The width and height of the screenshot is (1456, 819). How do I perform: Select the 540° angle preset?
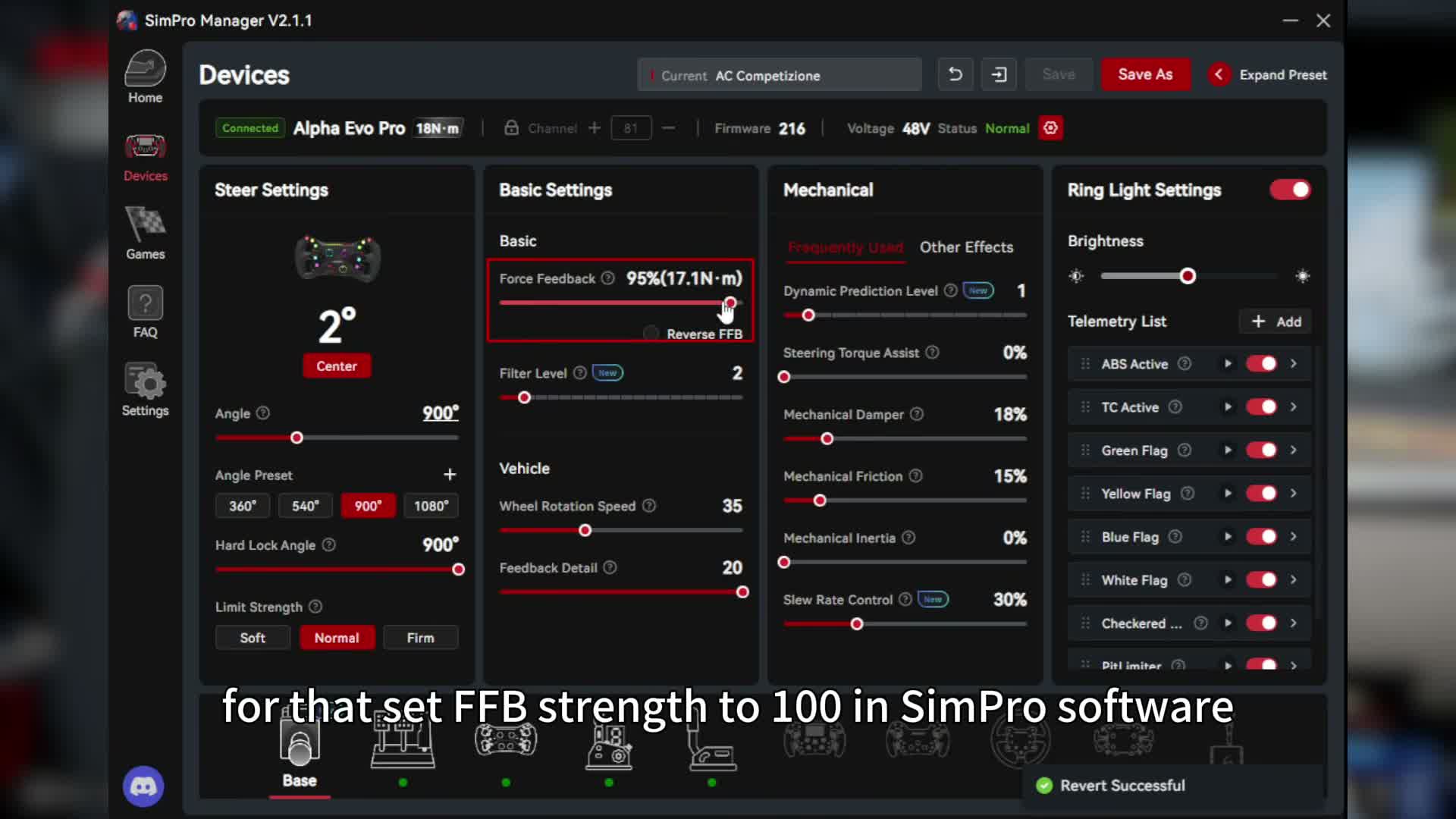(306, 506)
